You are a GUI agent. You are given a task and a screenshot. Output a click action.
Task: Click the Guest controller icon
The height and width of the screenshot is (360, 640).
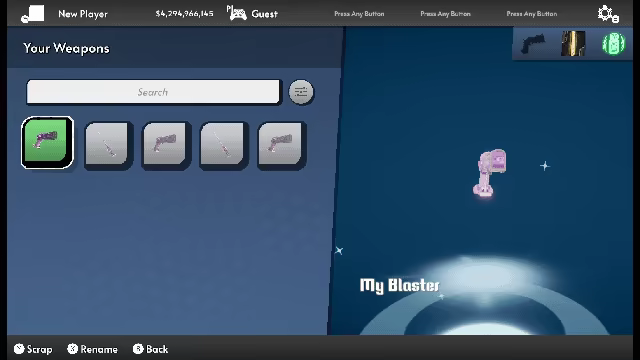pos(237,13)
